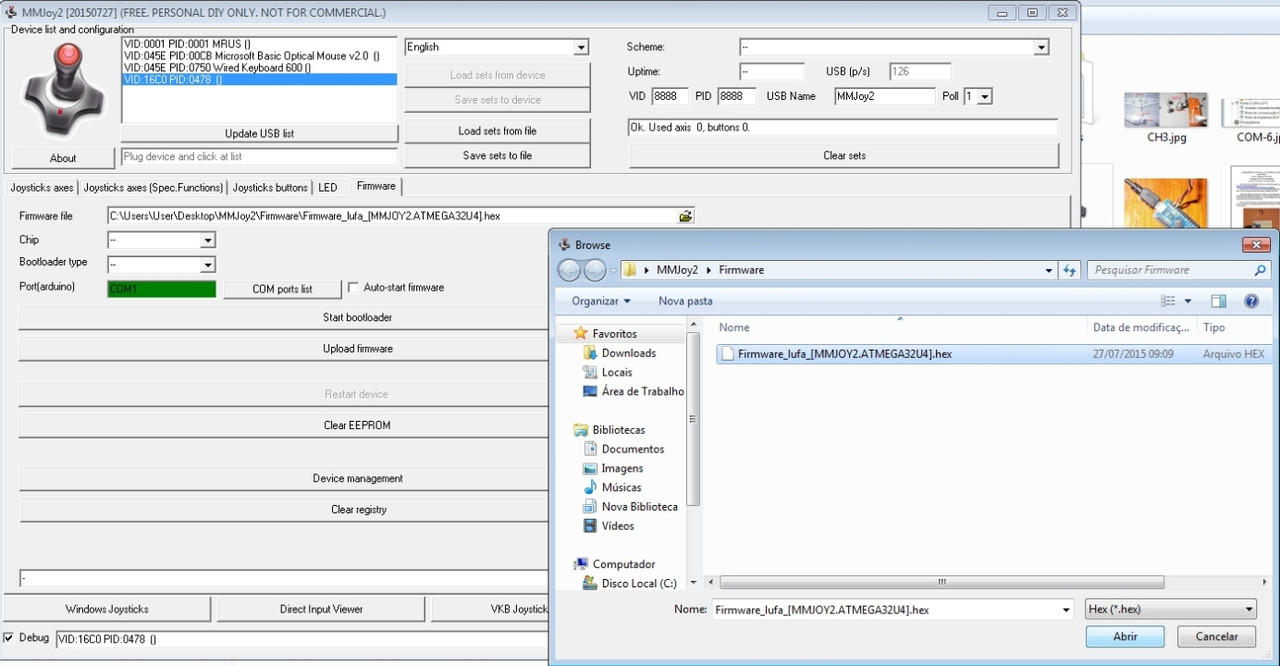
Task: Click the search magnifier in Pesquisar Firmware
Action: point(1260,270)
